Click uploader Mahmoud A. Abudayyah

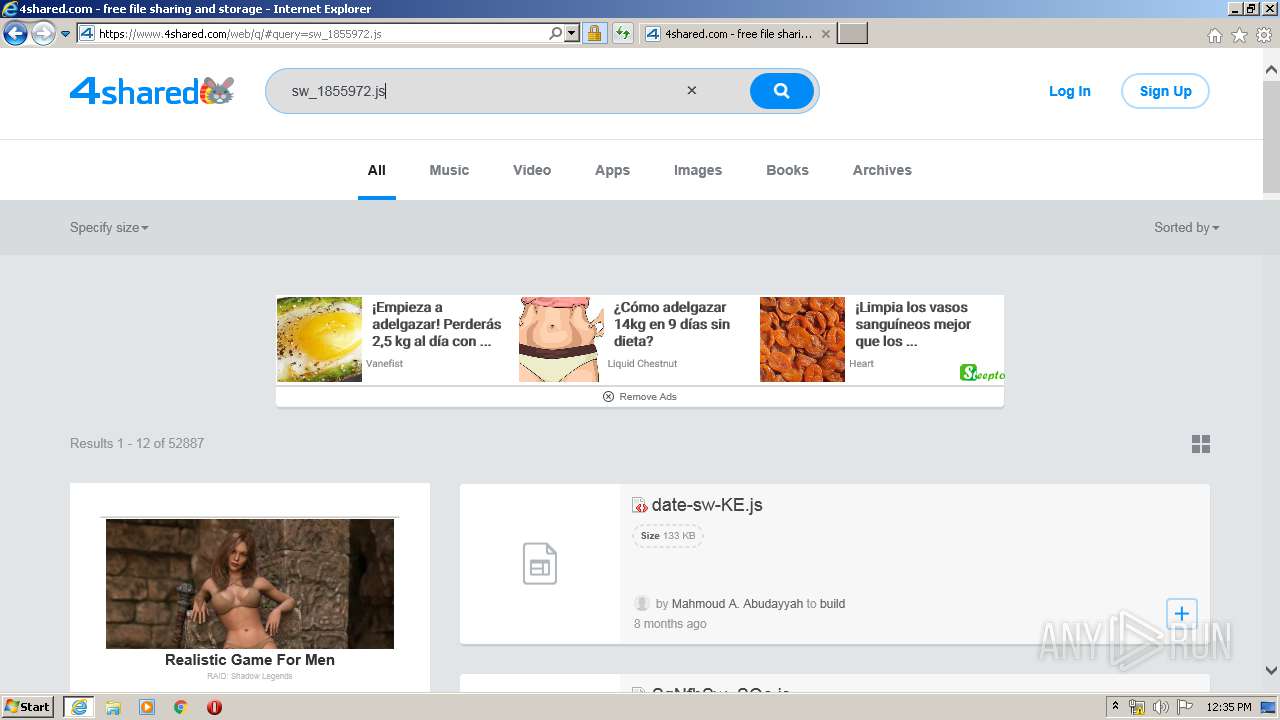(x=737, y=604)
